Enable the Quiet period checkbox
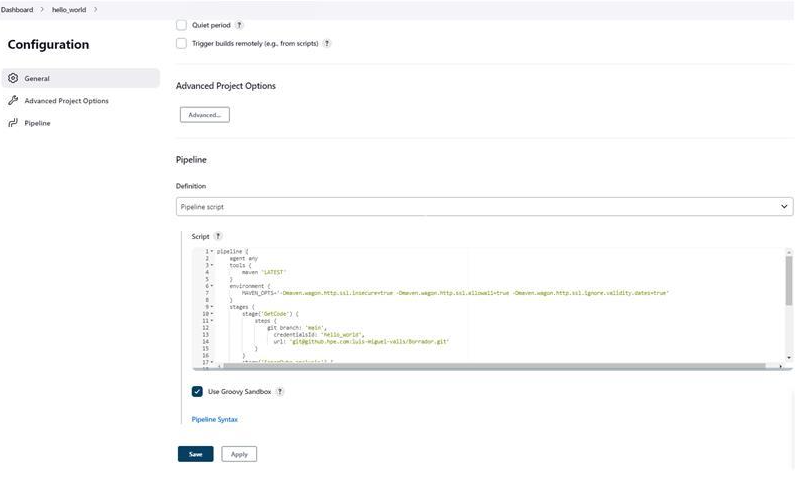 tap(181, 25)
